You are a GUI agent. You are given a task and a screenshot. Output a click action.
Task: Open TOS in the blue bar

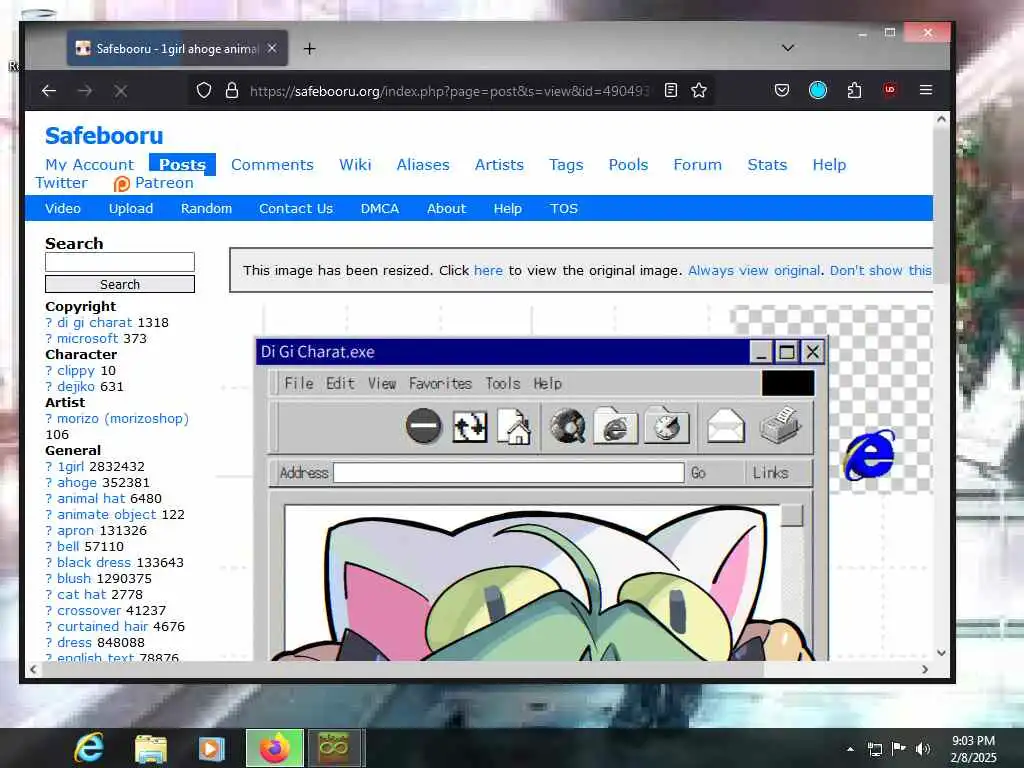tap(564, 208)
